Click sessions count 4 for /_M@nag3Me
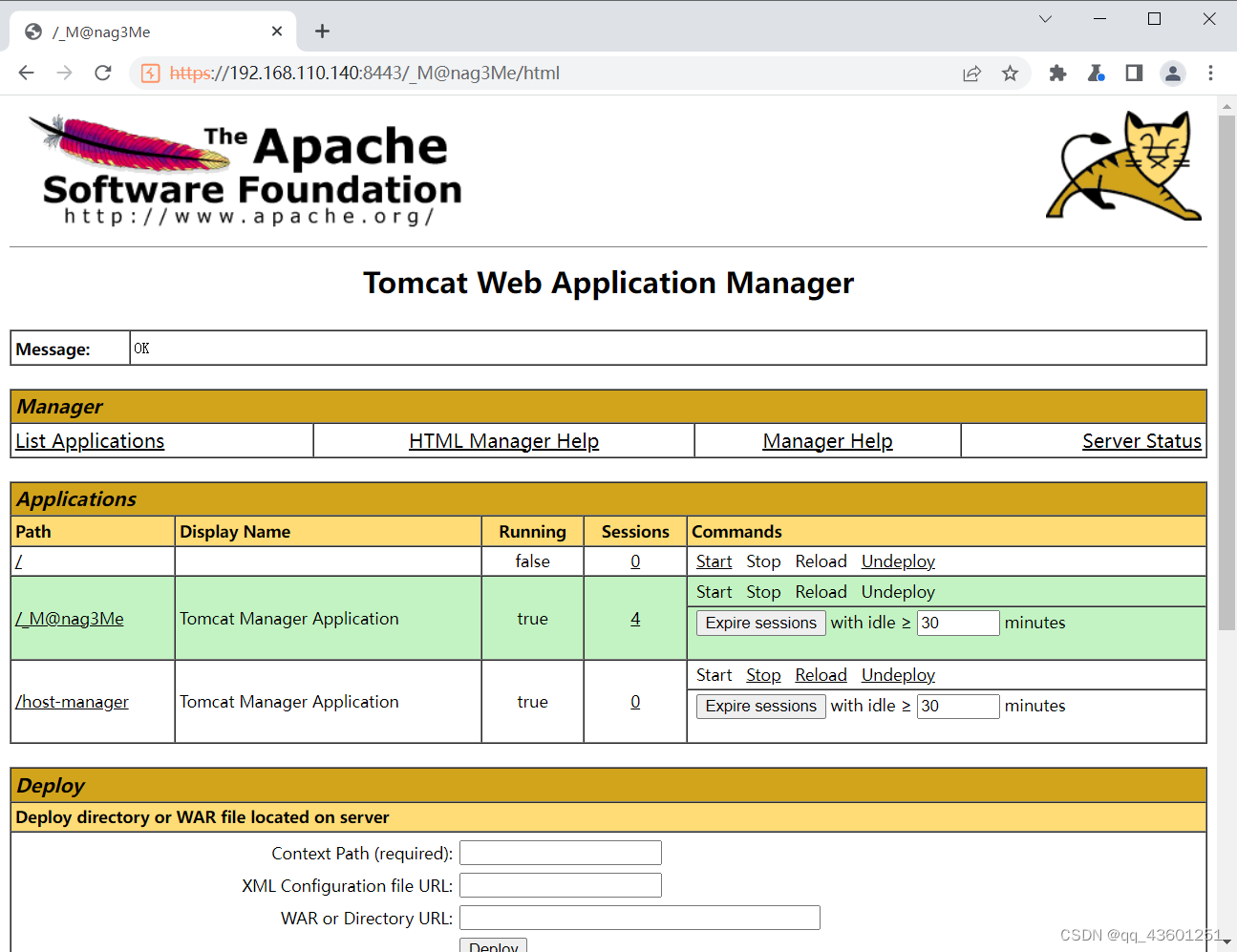1237x952 pixels. [x=635, y=619]
